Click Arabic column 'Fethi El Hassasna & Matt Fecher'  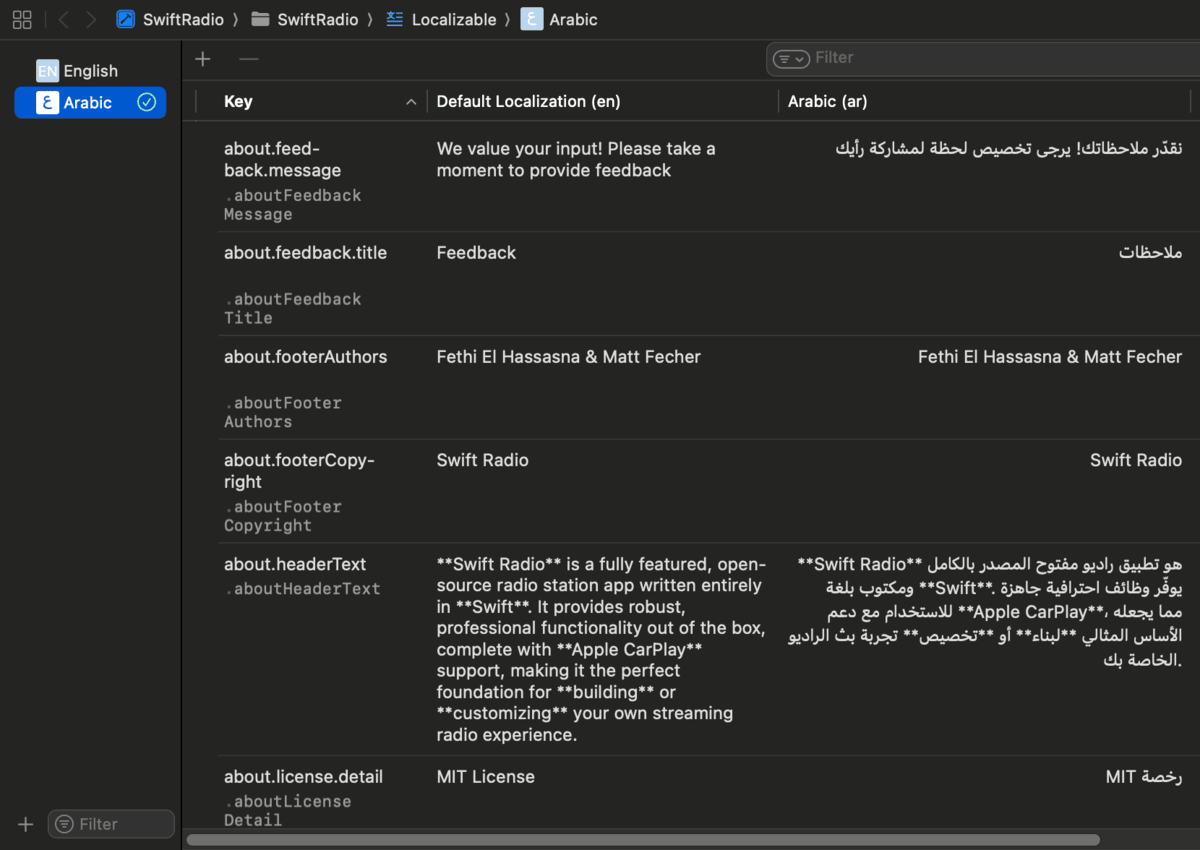tap(1050, 357)
